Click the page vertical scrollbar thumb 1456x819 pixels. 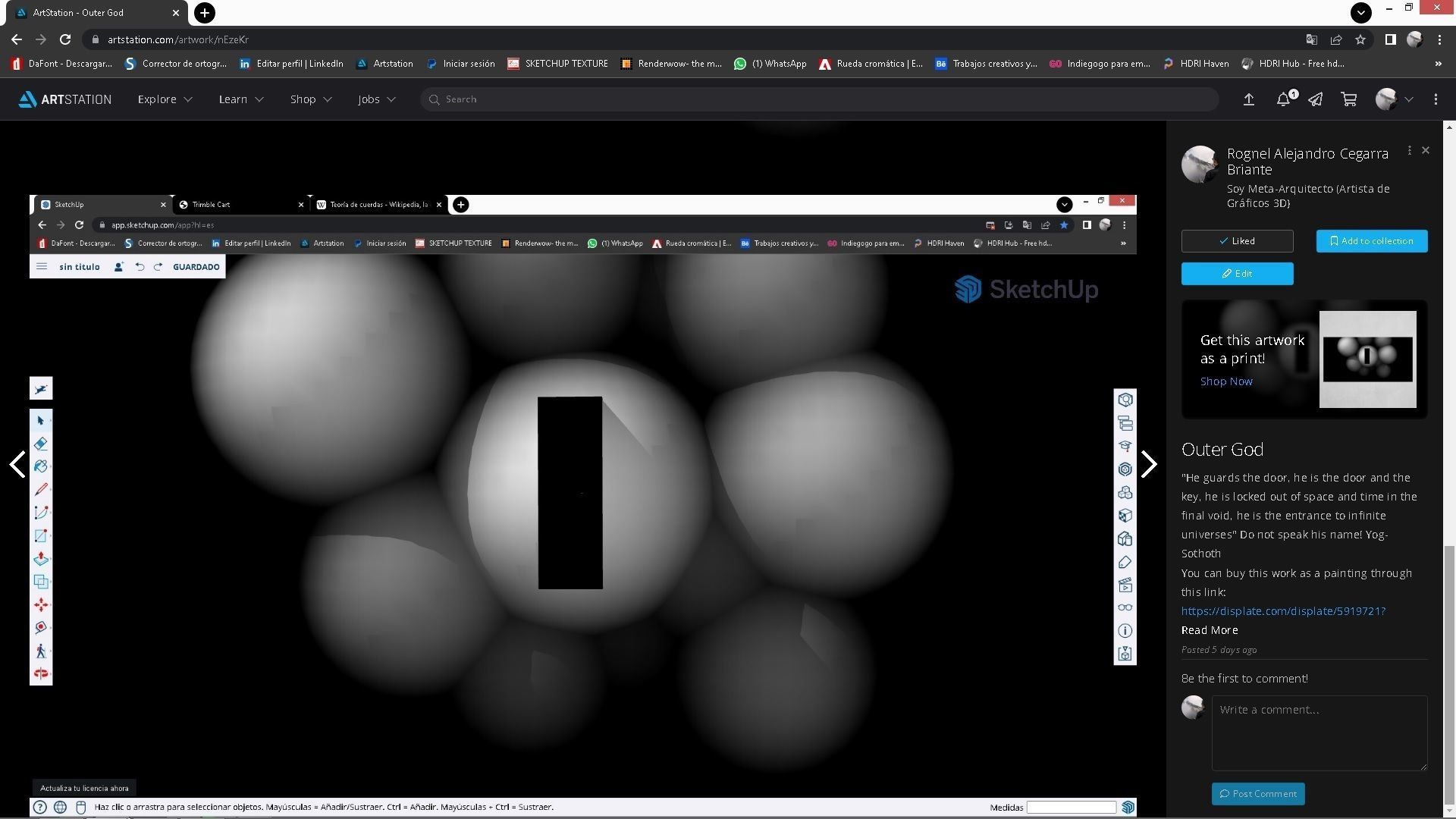point(1449,675)
